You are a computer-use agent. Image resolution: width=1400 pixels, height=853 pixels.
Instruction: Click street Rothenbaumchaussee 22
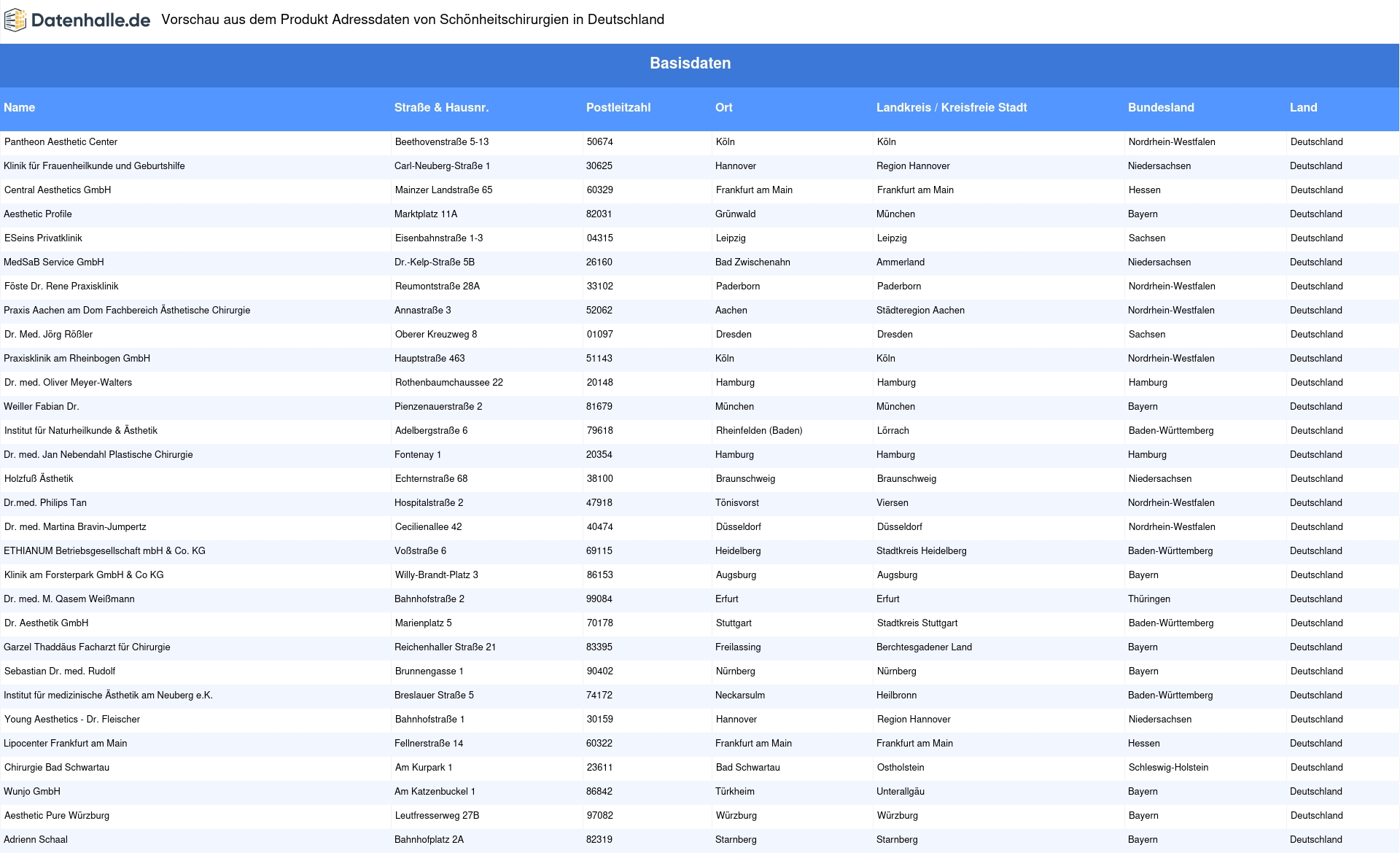449,382
